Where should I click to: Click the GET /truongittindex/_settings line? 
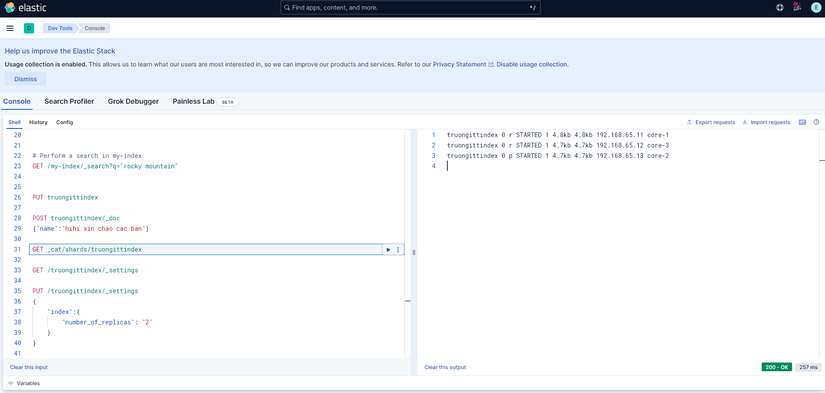click(85, 270)
